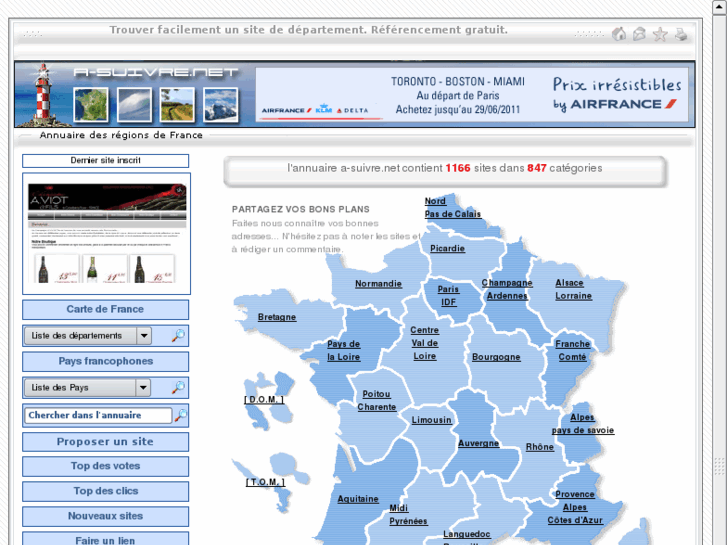Viewport: 727px width, 545px height.
Task: Search countries with magnifier icon
Action: (178, 387)
